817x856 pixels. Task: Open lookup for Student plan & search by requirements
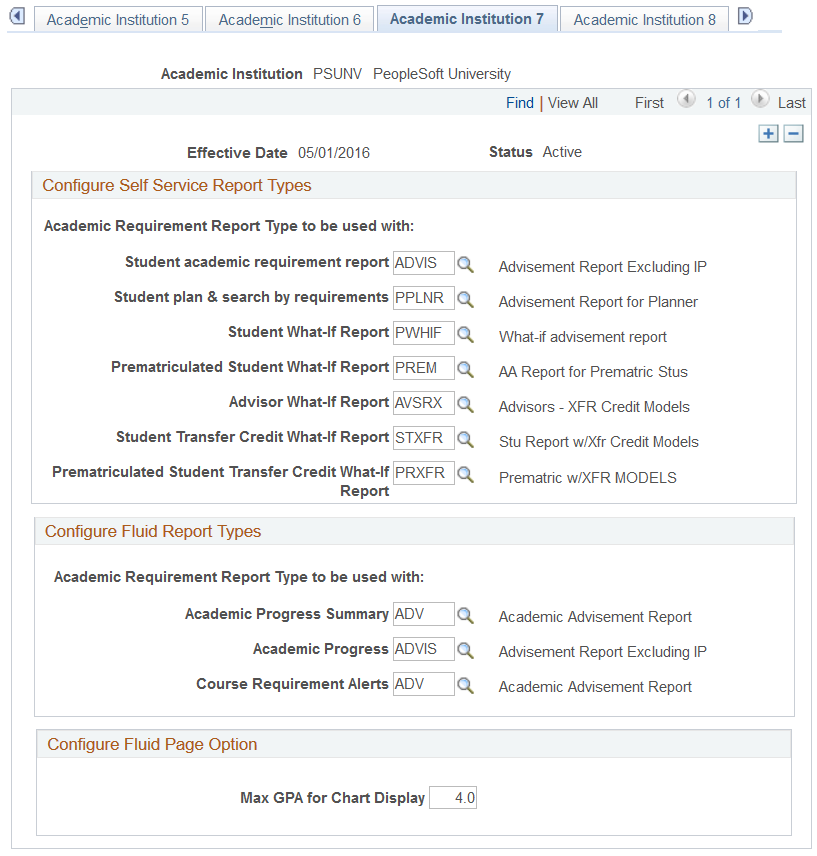coord(465,298)
